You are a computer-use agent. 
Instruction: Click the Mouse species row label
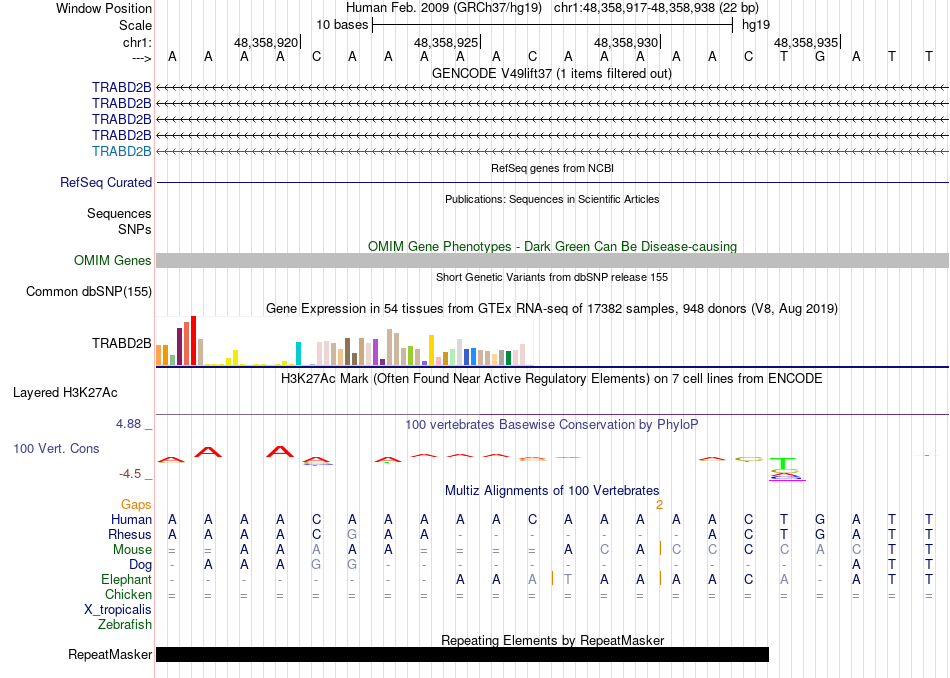tap(132, 550)
